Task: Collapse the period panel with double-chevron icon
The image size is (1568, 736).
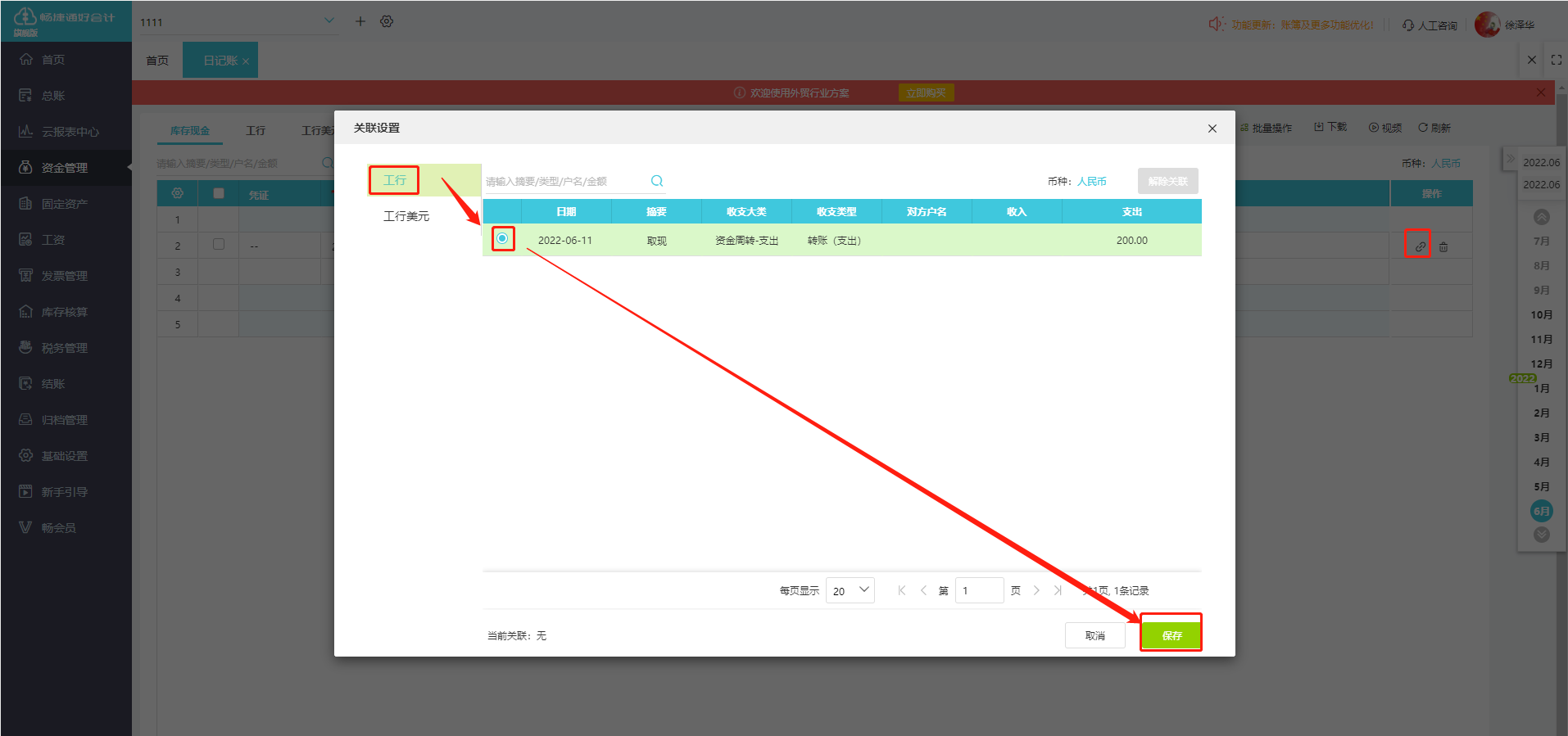Action: (1511, 157)
